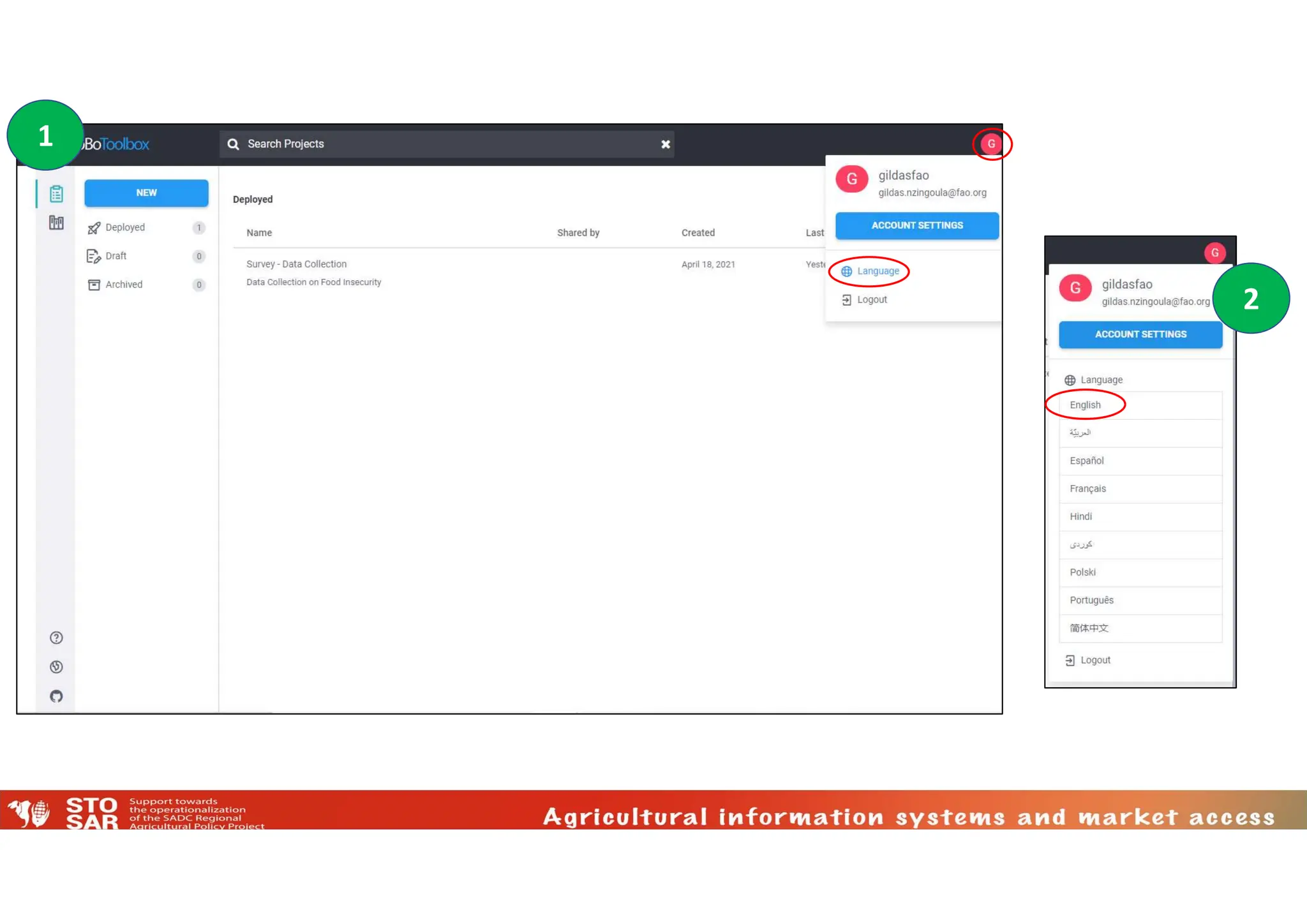
Task: View Archived projects
Action: click(124, 285)
